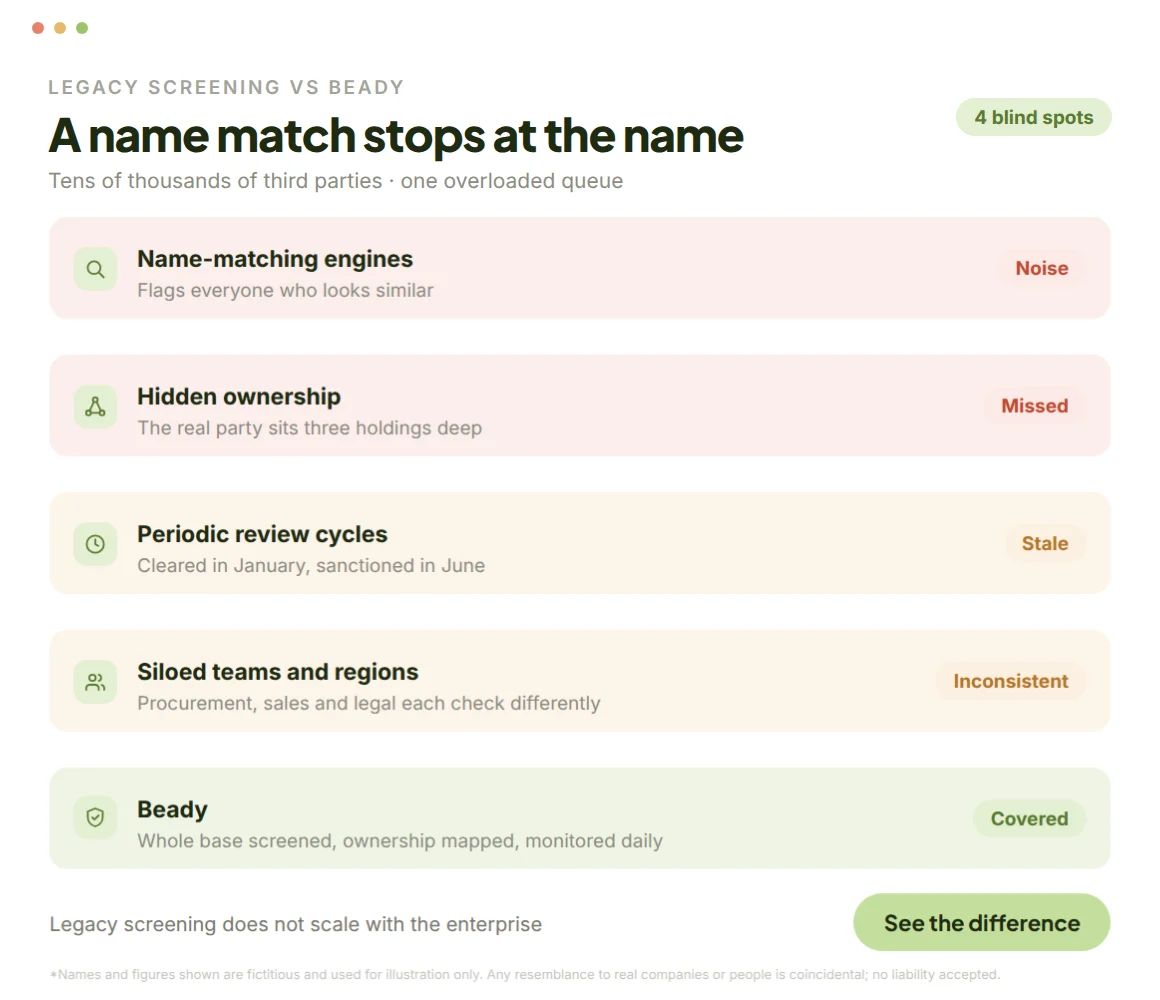Click 'Whole base screened, ownership mapped, monitored daily'
The image size is (1160, 1000).
400,841
